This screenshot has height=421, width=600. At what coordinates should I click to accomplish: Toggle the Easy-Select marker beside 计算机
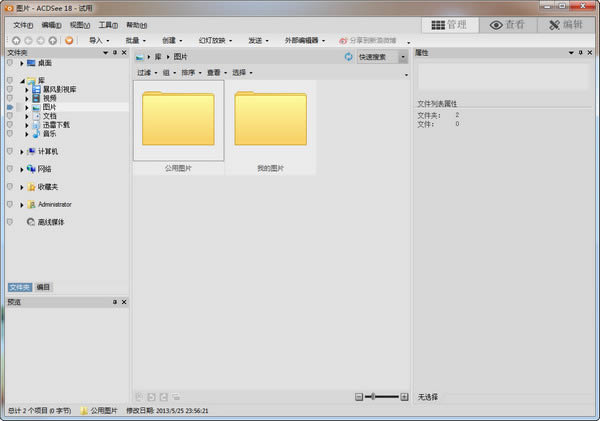tap(10, 151)
